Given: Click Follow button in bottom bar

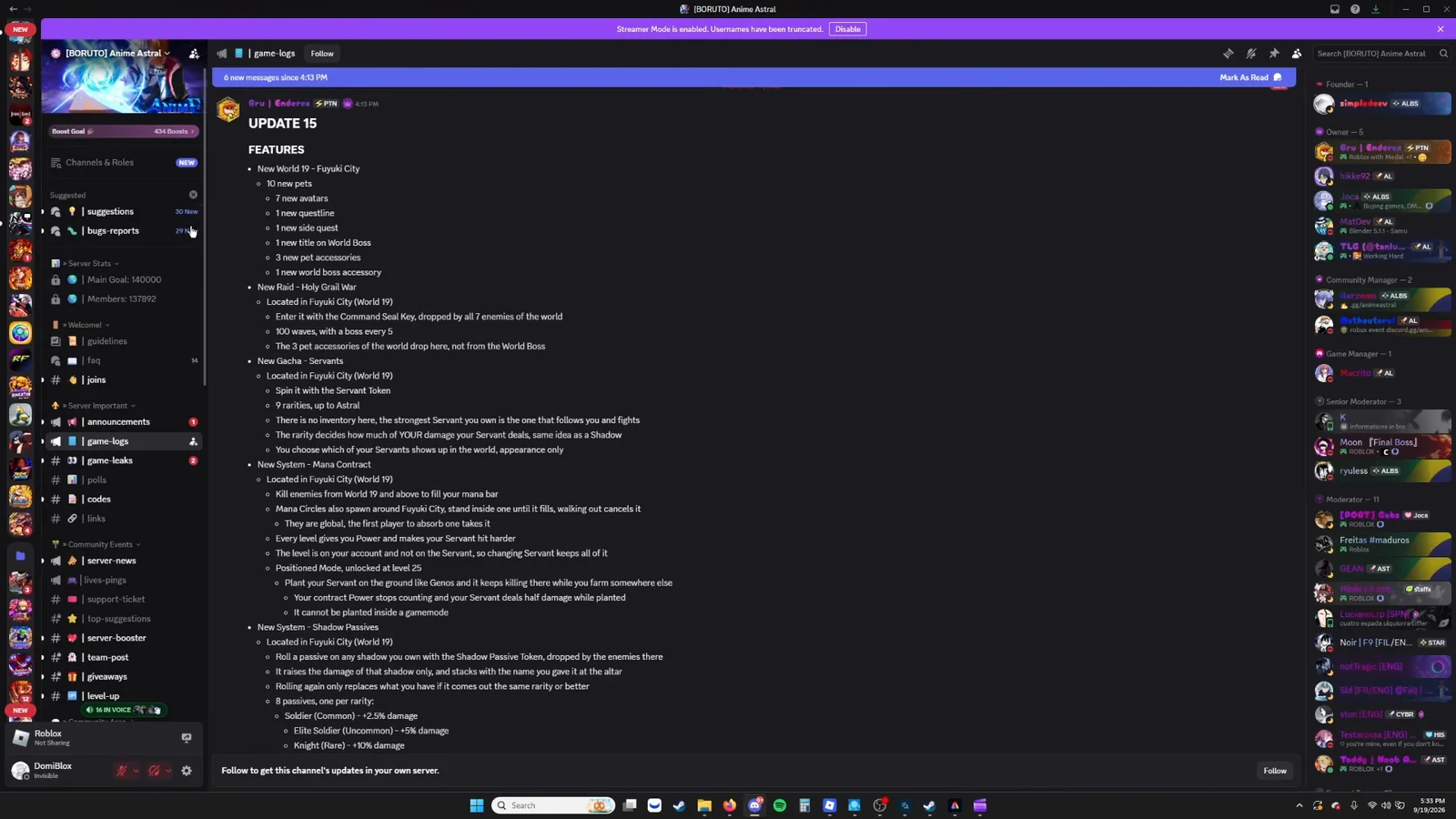Looking at the screenshot, I should [1275, 771].
